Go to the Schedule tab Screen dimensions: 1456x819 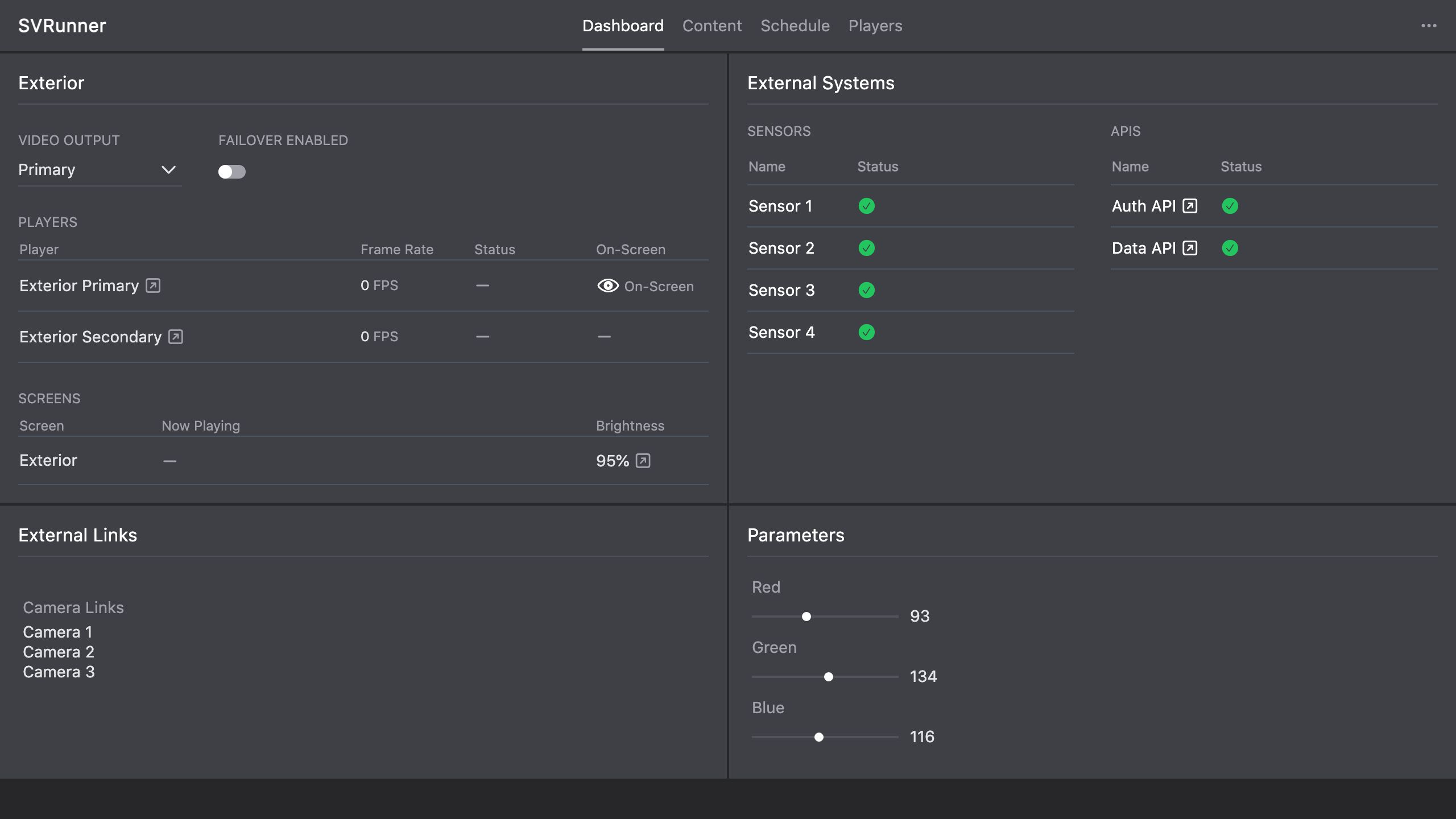(x=795, y=26)
